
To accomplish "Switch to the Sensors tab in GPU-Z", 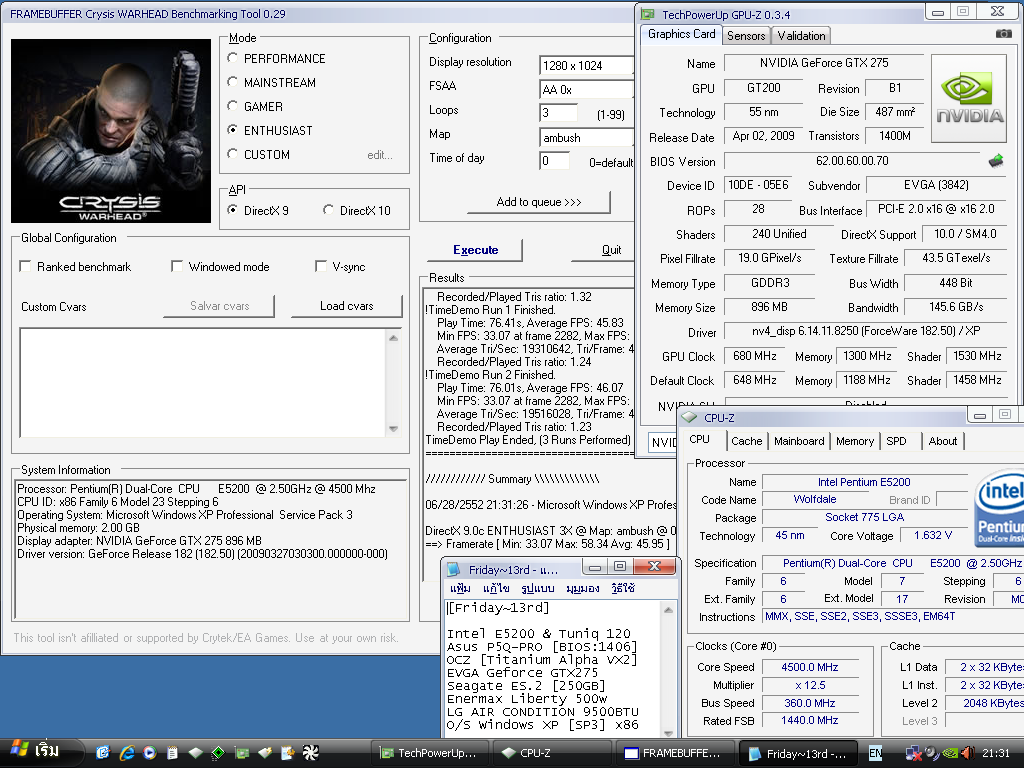I will [746, 36].
